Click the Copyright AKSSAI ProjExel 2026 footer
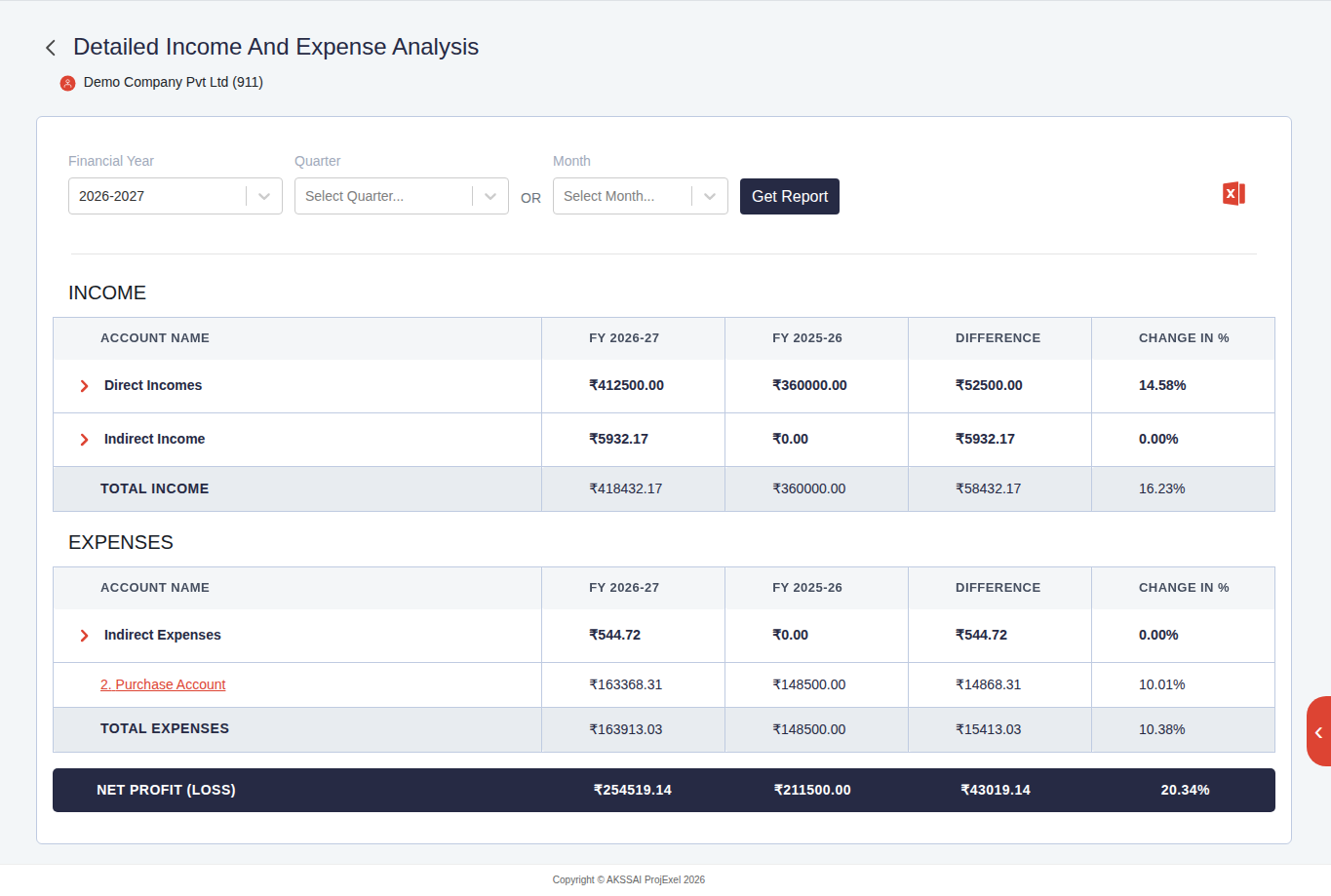Viewport: 1331px width, 896px height. tap(629, 879)
